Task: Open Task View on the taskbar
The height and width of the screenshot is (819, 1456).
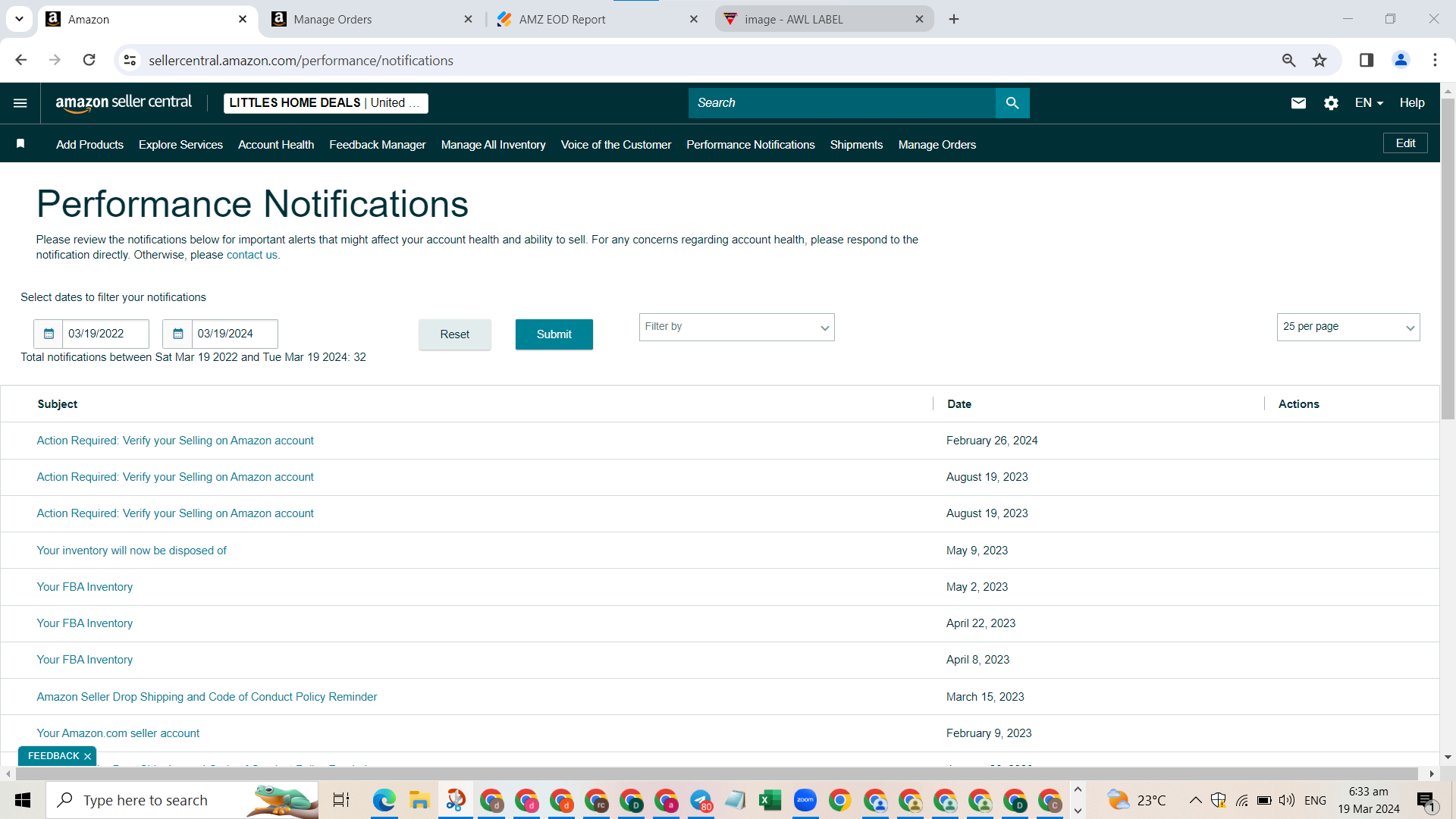Action: (x=341, y=800)
